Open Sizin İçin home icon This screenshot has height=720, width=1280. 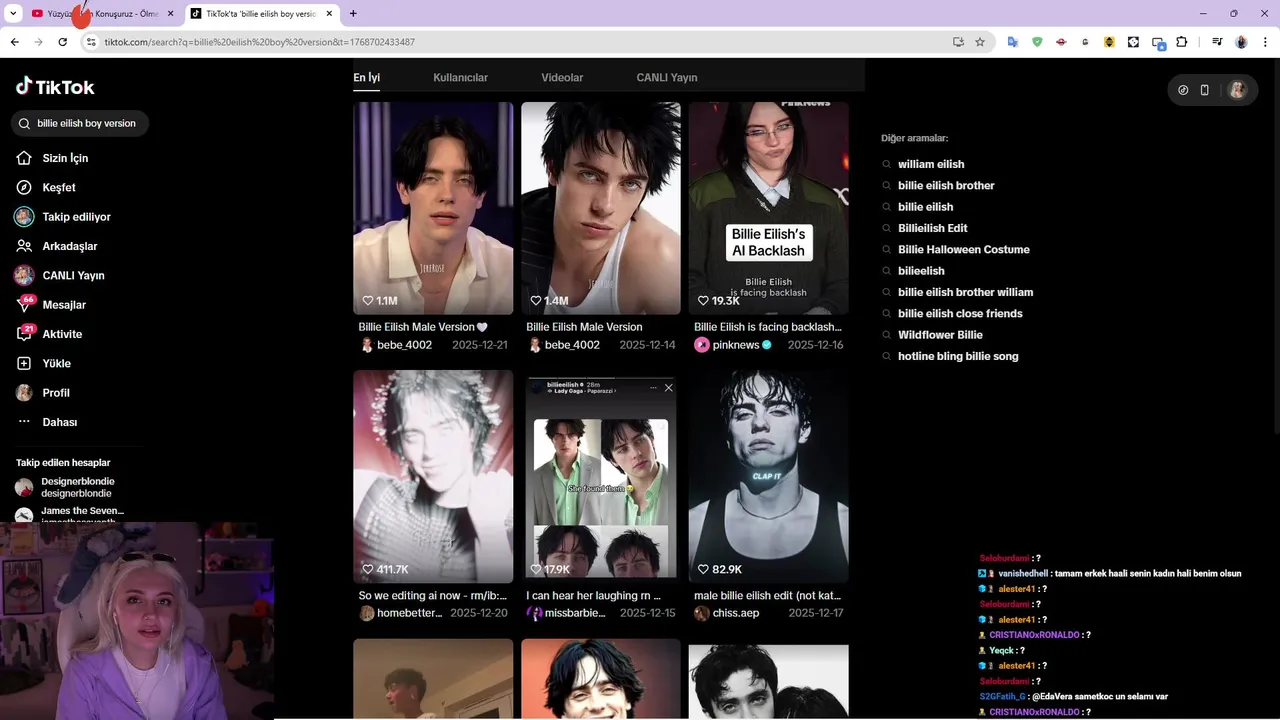pyautogui.click(x=24, y=158)
